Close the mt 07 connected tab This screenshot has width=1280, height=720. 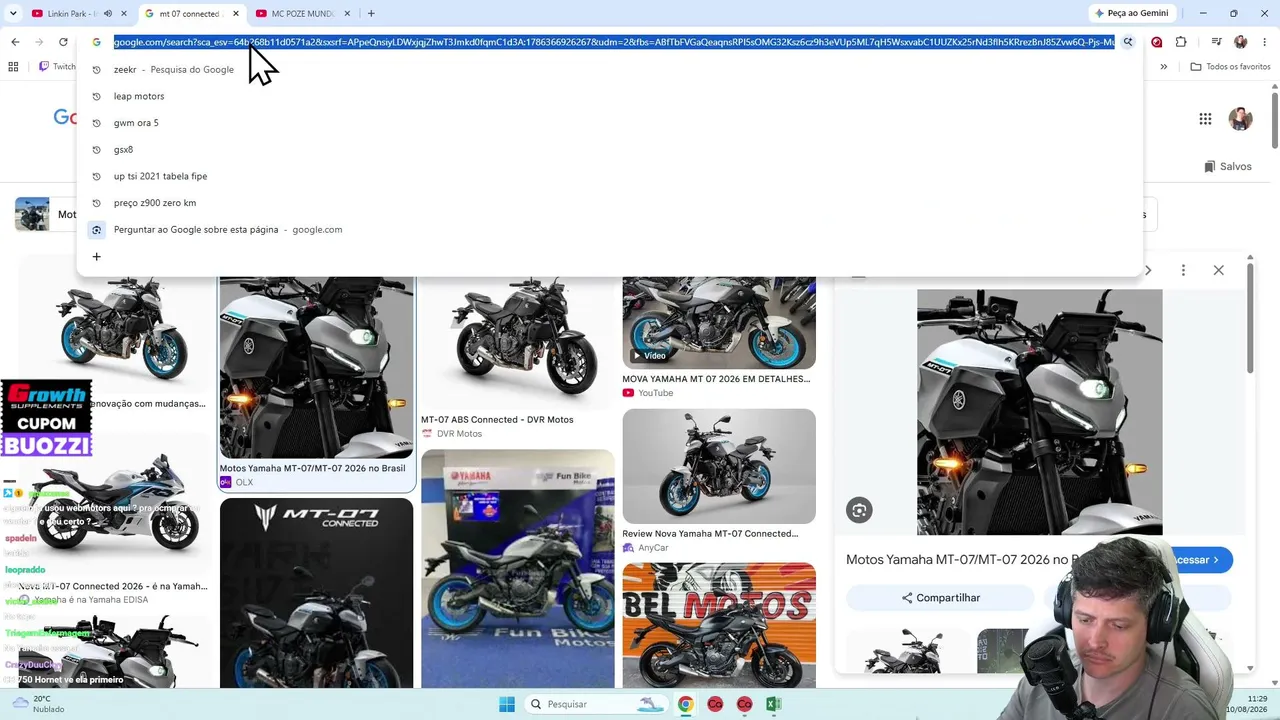(237, 13)
